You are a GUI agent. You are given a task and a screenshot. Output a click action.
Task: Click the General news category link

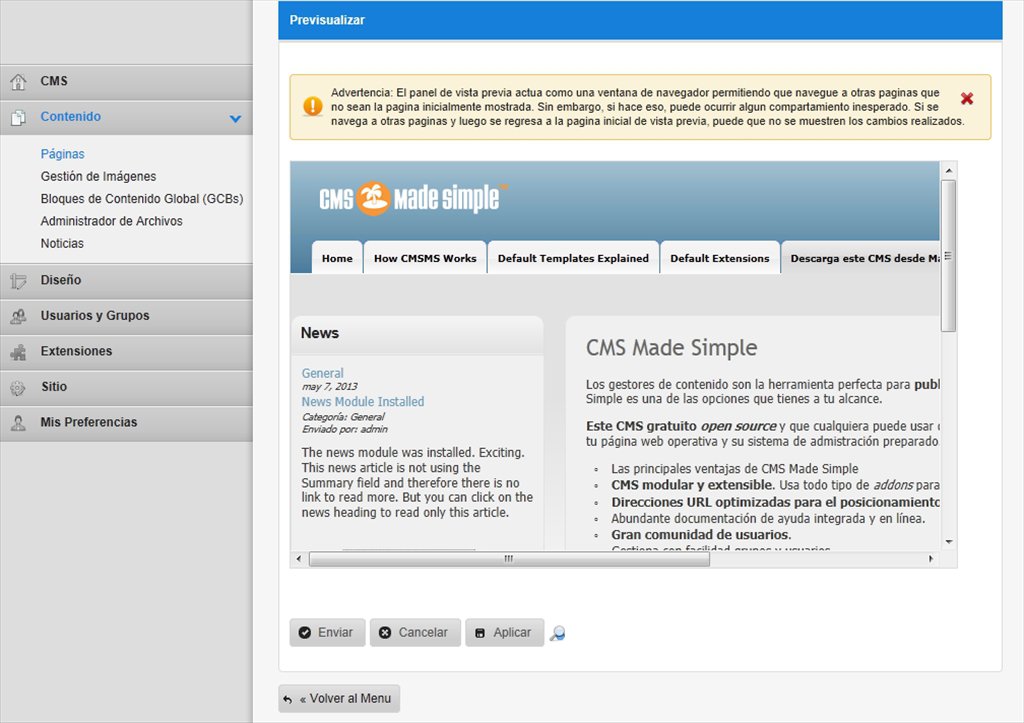[x=323, y=373]
